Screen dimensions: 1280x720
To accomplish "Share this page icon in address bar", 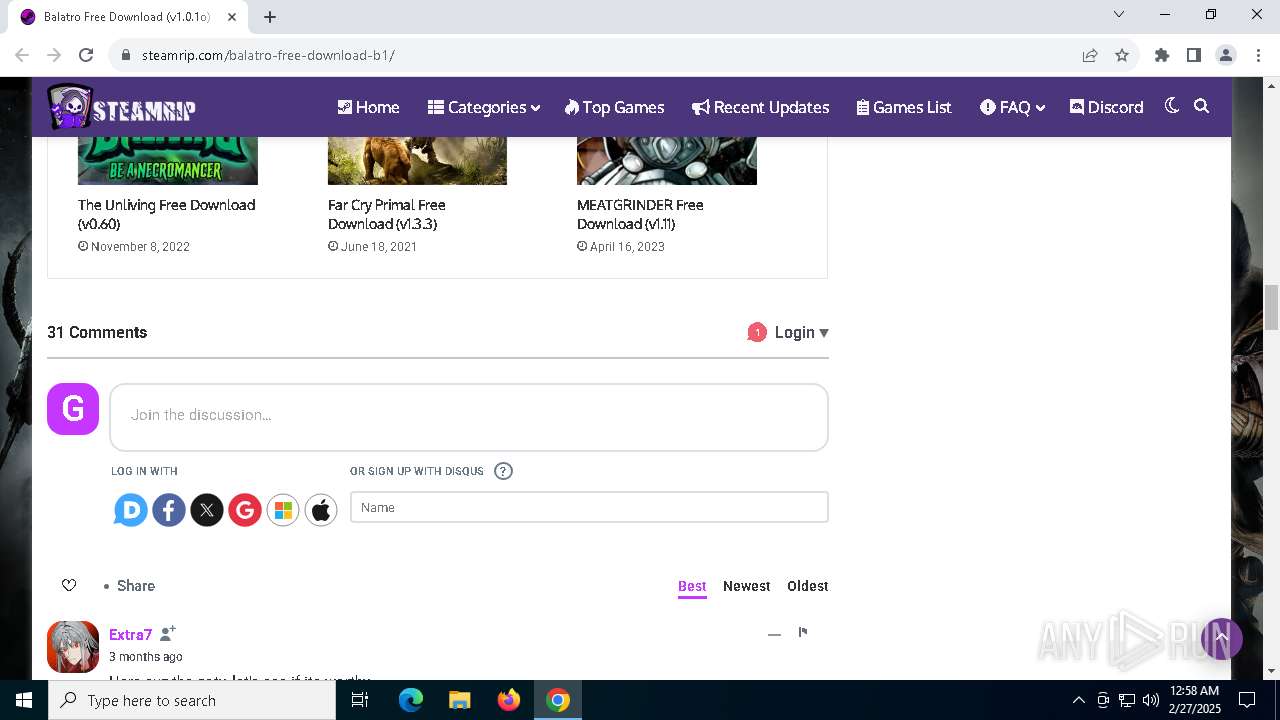I will (1090, 55).
